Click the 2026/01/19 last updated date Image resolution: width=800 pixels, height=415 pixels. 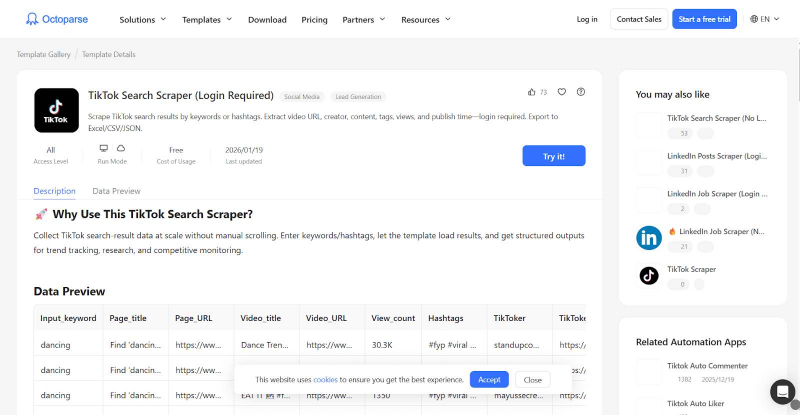click(244, 150)
